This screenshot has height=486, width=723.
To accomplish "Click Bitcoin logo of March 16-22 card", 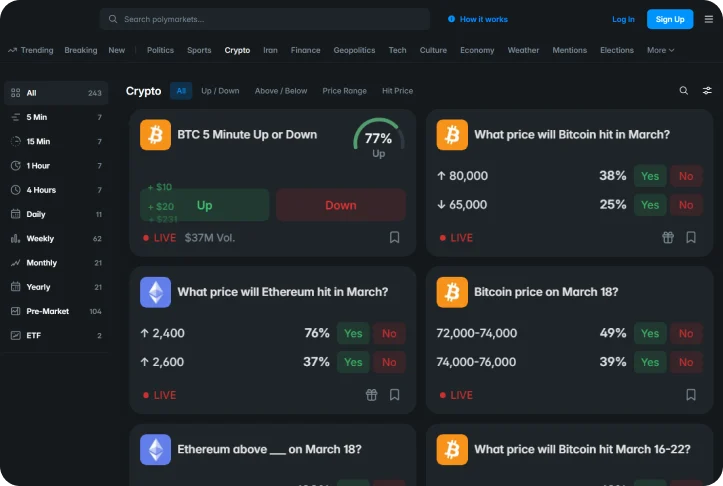I will 452,450.
